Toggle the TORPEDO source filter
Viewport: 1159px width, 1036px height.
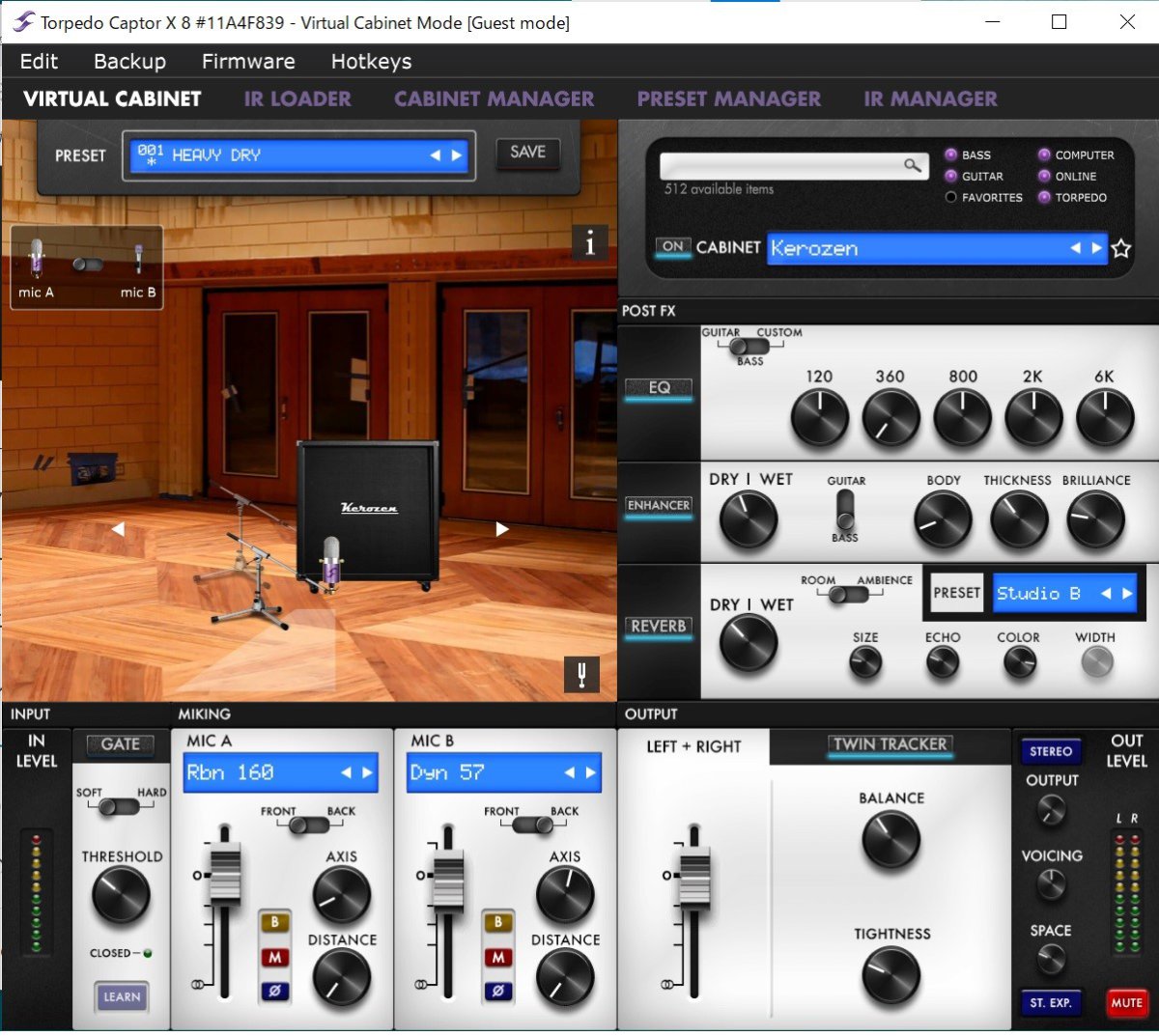pyautogui.click(x=1044, y=197)
